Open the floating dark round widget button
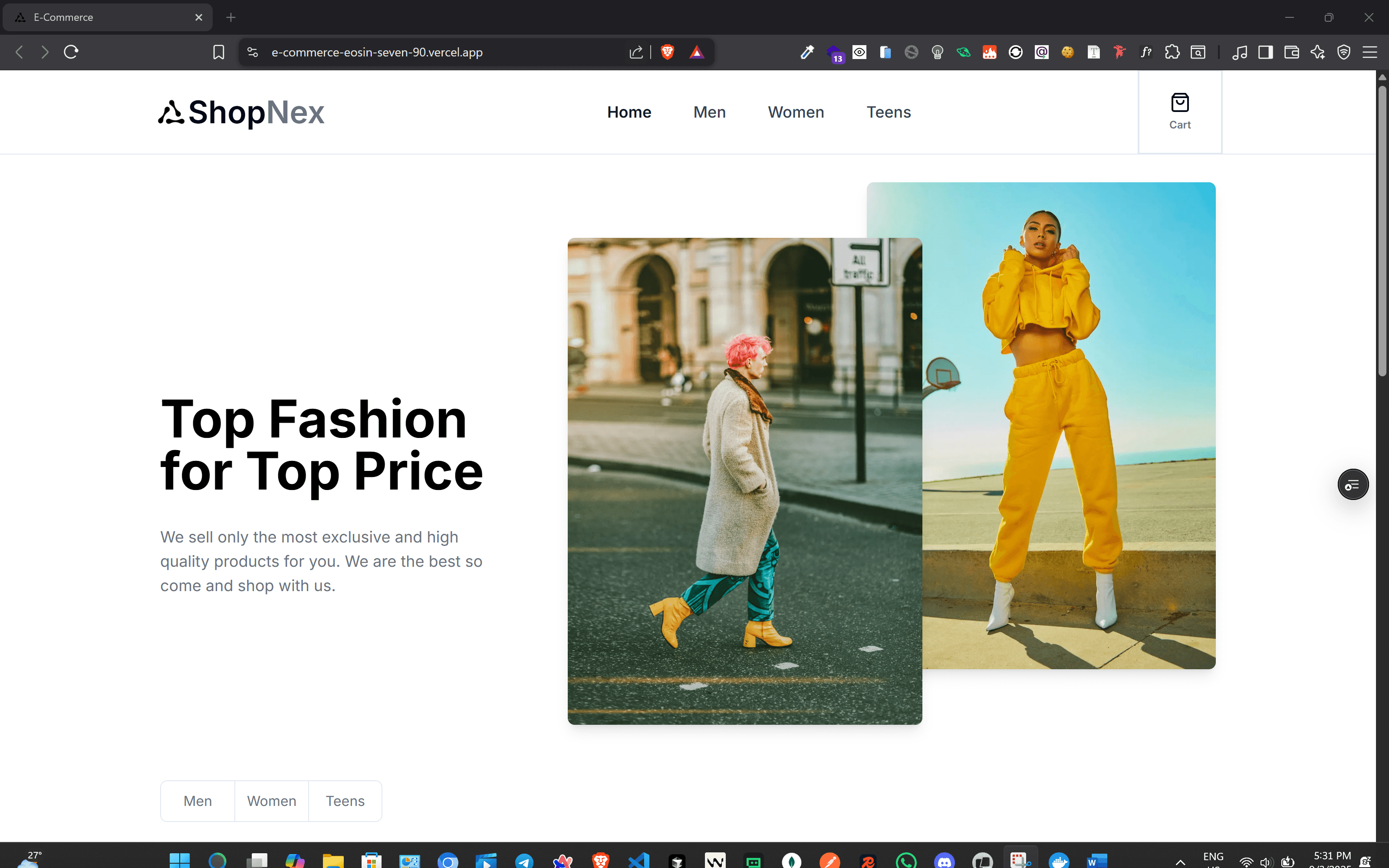 (1353, 484)
